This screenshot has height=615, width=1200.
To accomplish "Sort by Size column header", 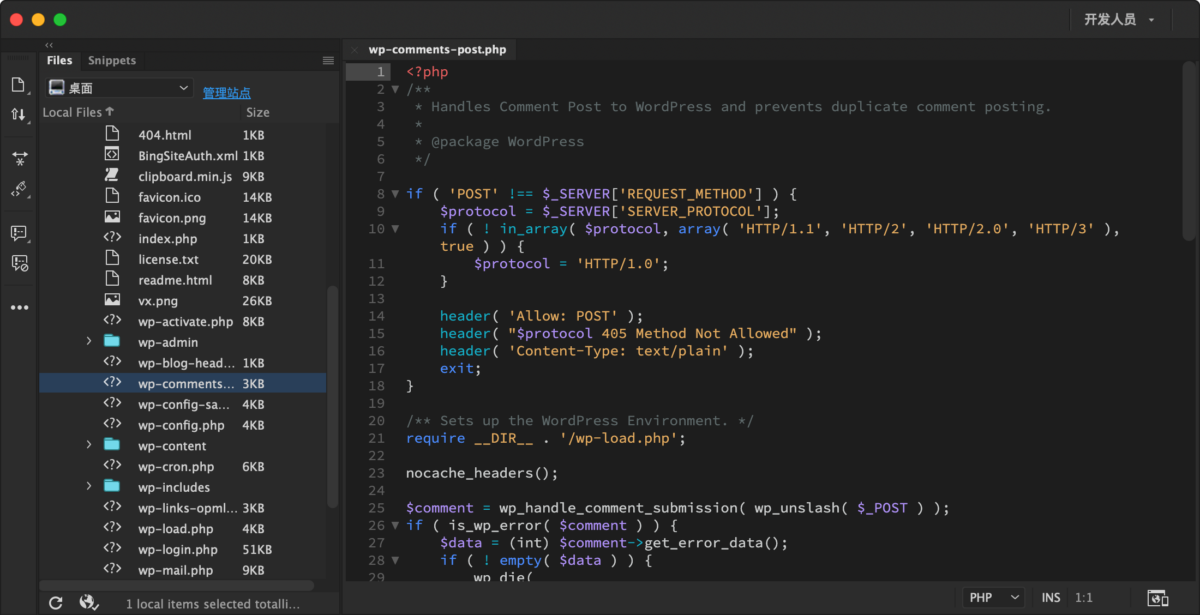I will pos(258,112).
